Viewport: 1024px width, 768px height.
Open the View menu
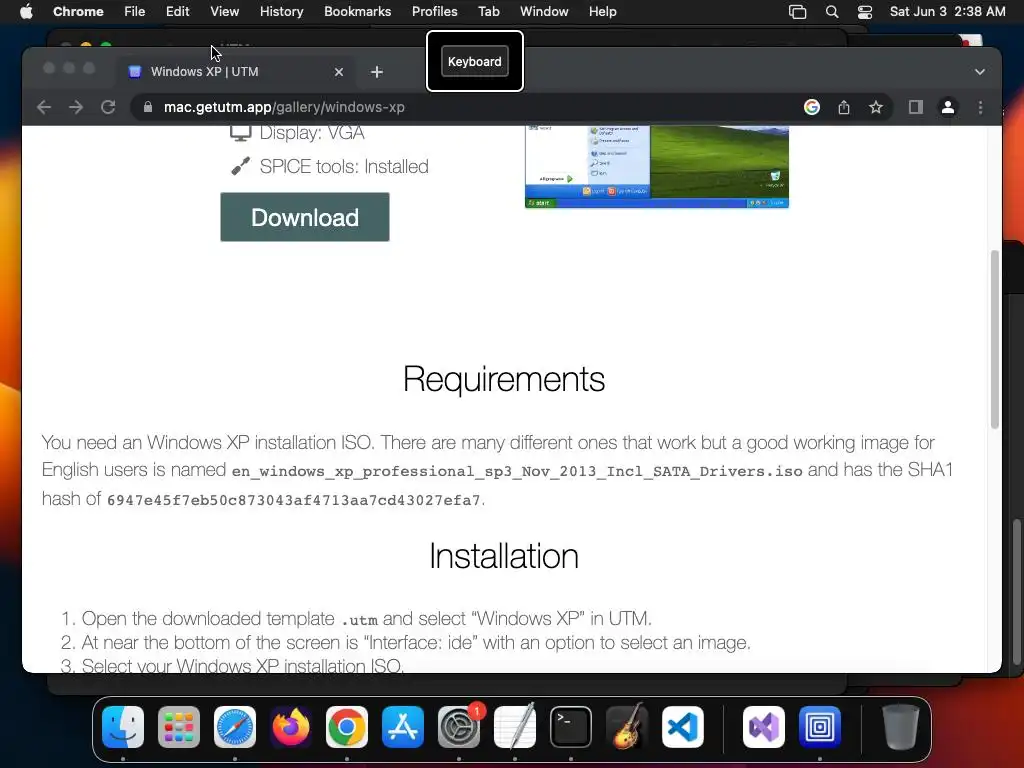(x=225, y=12)
